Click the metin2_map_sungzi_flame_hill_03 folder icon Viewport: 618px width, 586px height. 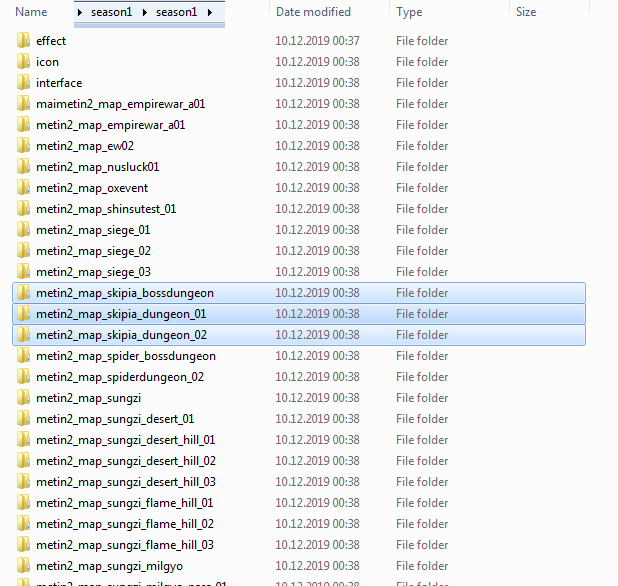23,545
